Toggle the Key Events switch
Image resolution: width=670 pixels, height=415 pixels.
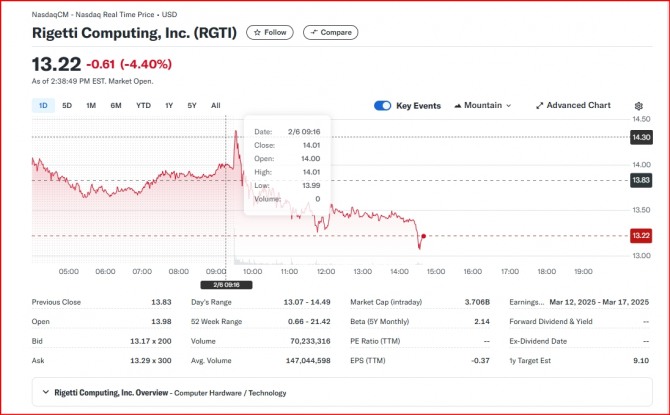pos(383,105)
